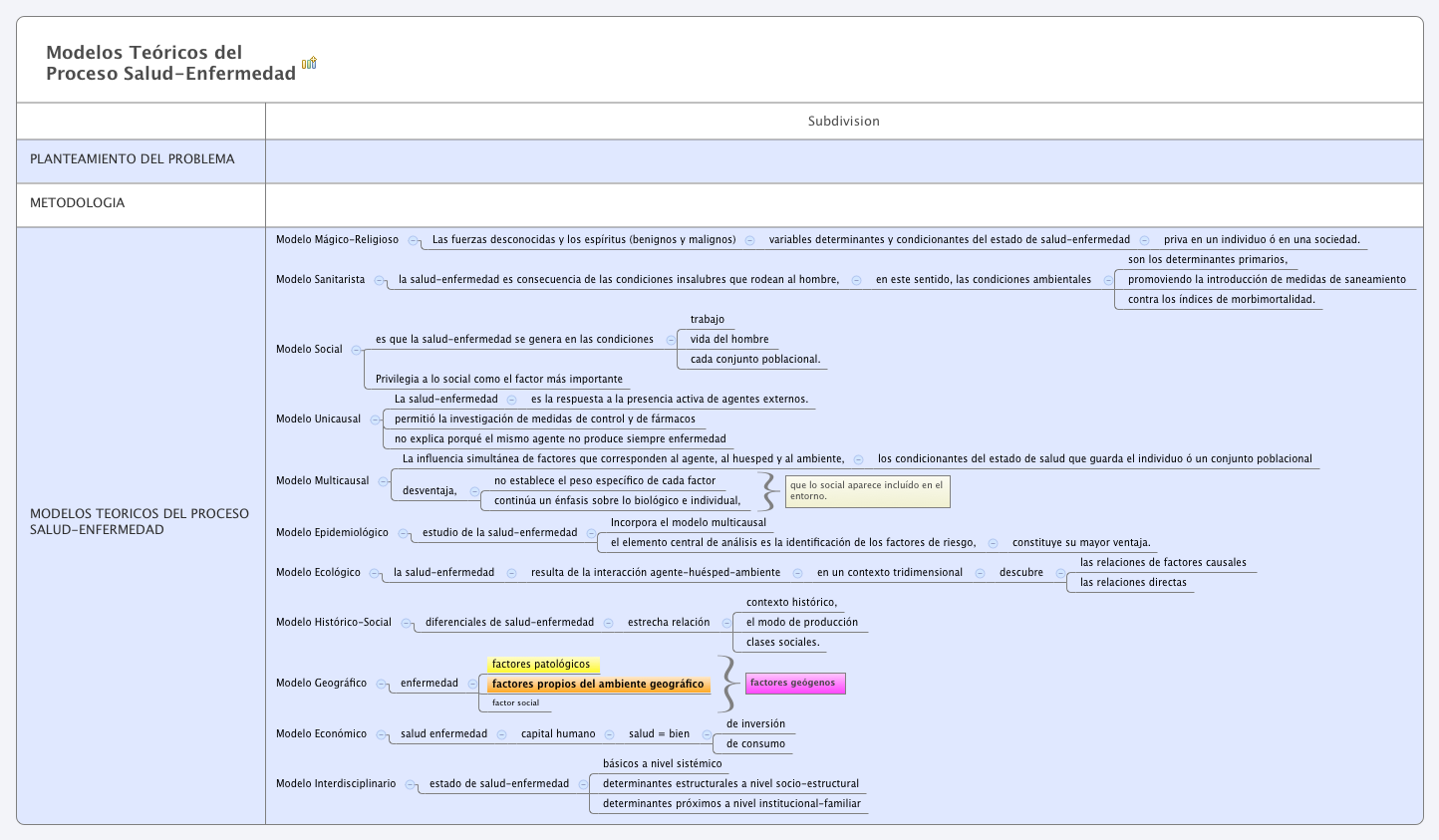This screenshot has width=1439, height=840.
Task: Collapse children of 'variables determinantes y condicionantes' node
Action: point(1144,240)
